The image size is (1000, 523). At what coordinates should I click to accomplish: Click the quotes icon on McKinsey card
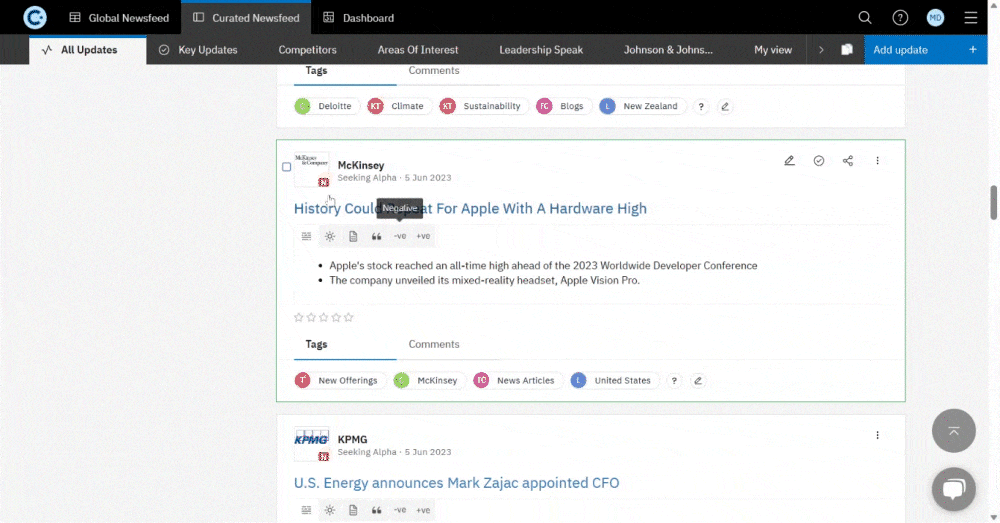click(x=376, y=236)
